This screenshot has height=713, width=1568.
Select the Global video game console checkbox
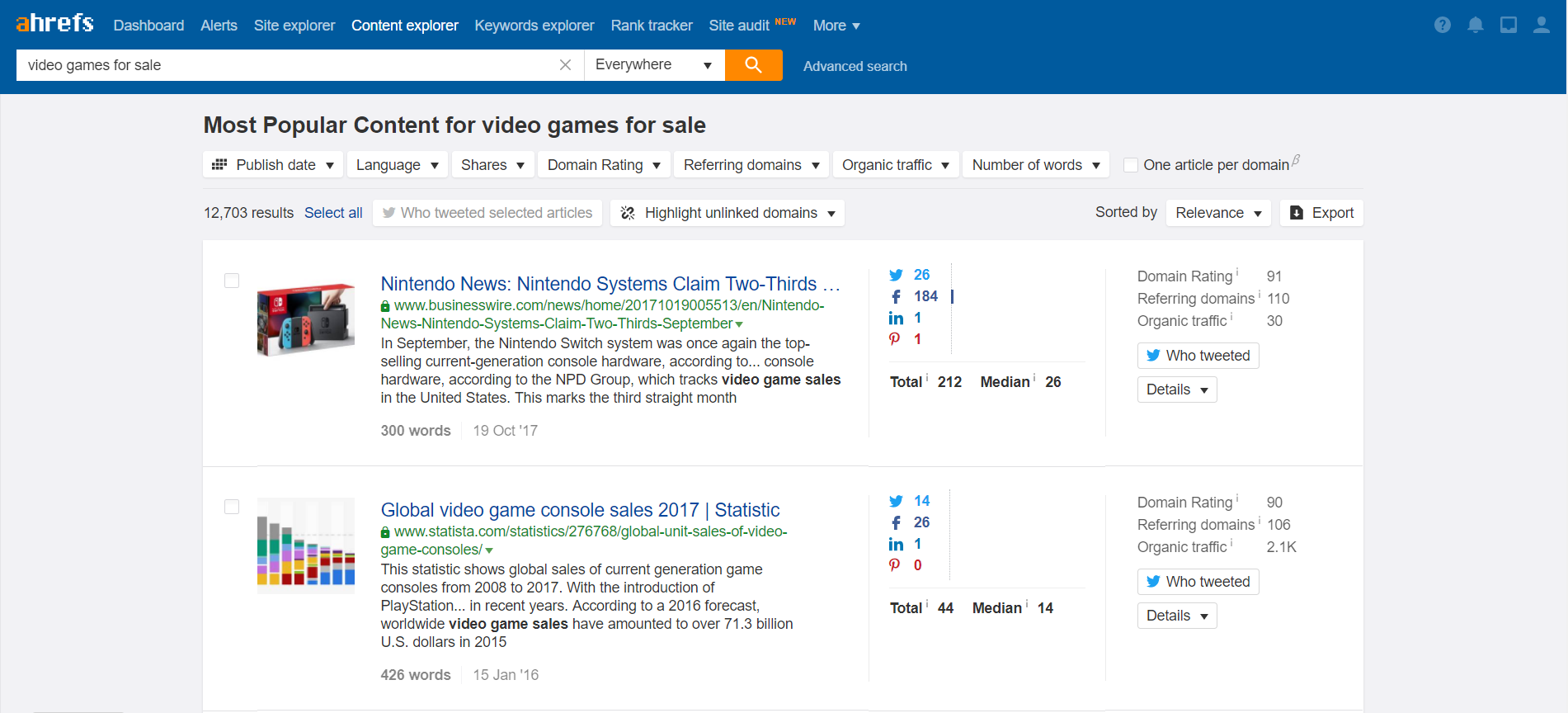232,507
